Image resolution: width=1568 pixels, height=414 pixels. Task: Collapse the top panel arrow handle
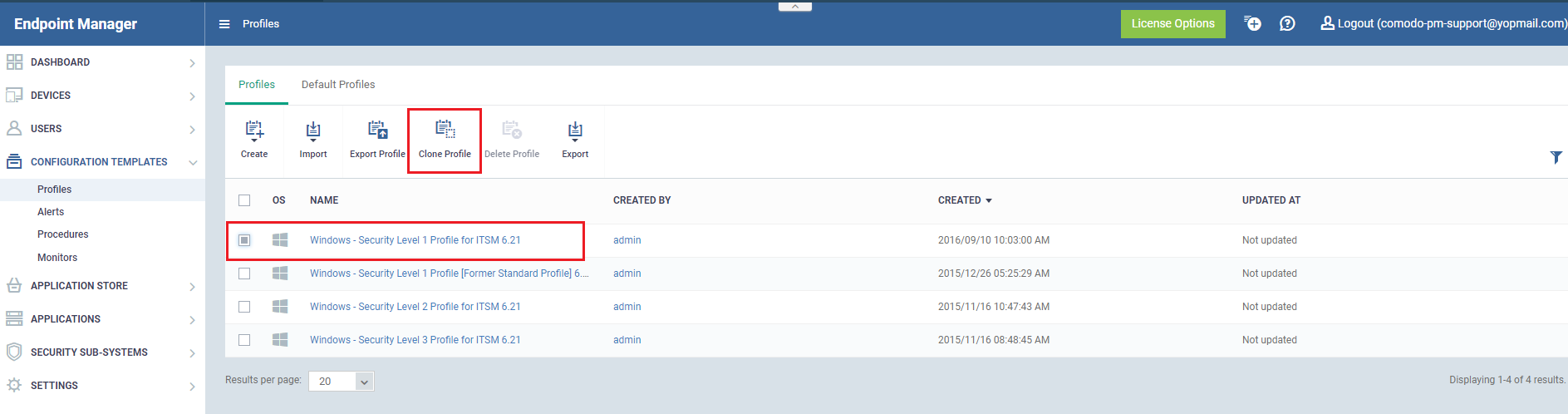pyautogui.click(x=795, y=6)
